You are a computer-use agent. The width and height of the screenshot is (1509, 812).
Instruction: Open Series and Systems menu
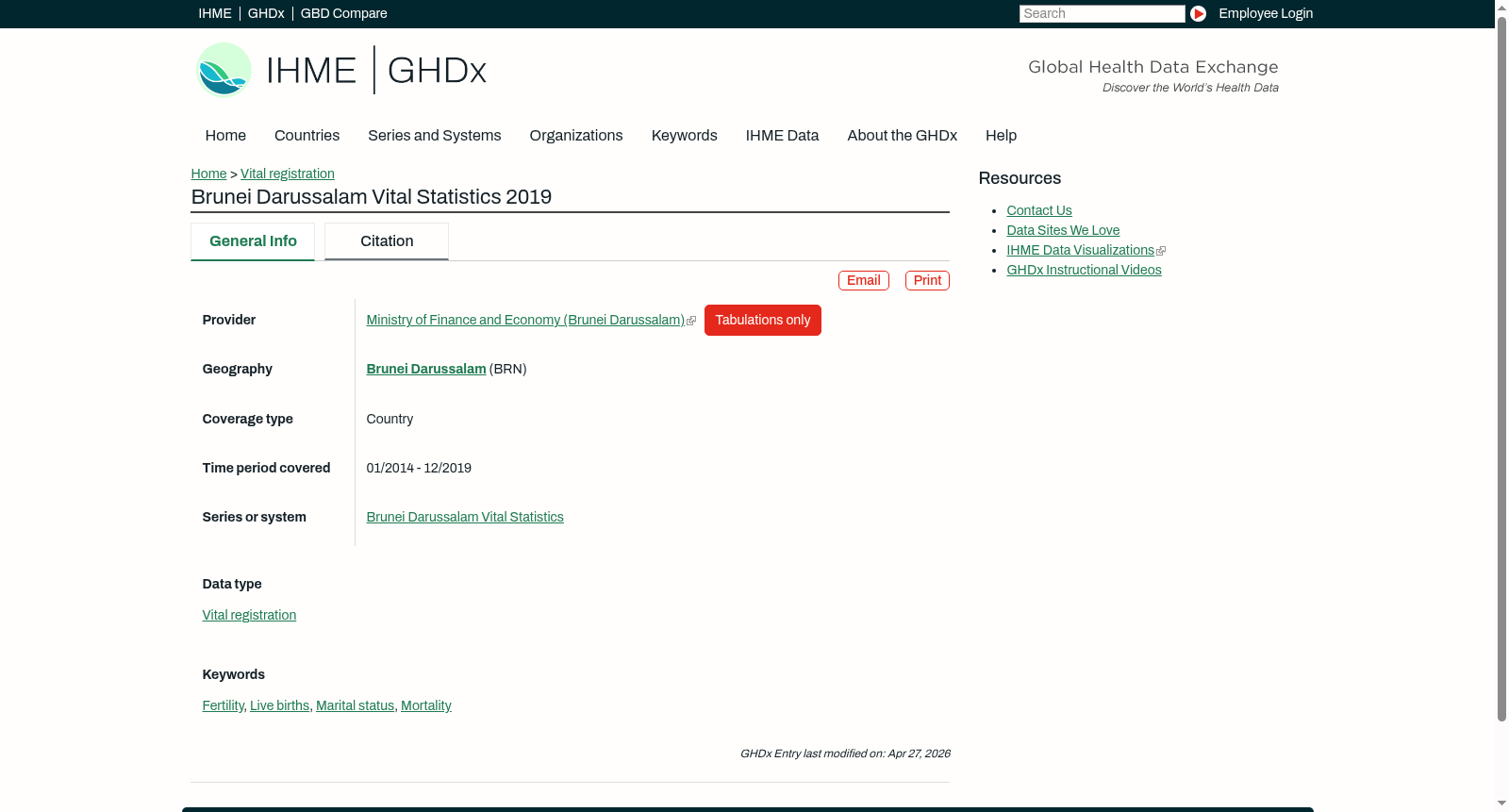click(434, 136)
